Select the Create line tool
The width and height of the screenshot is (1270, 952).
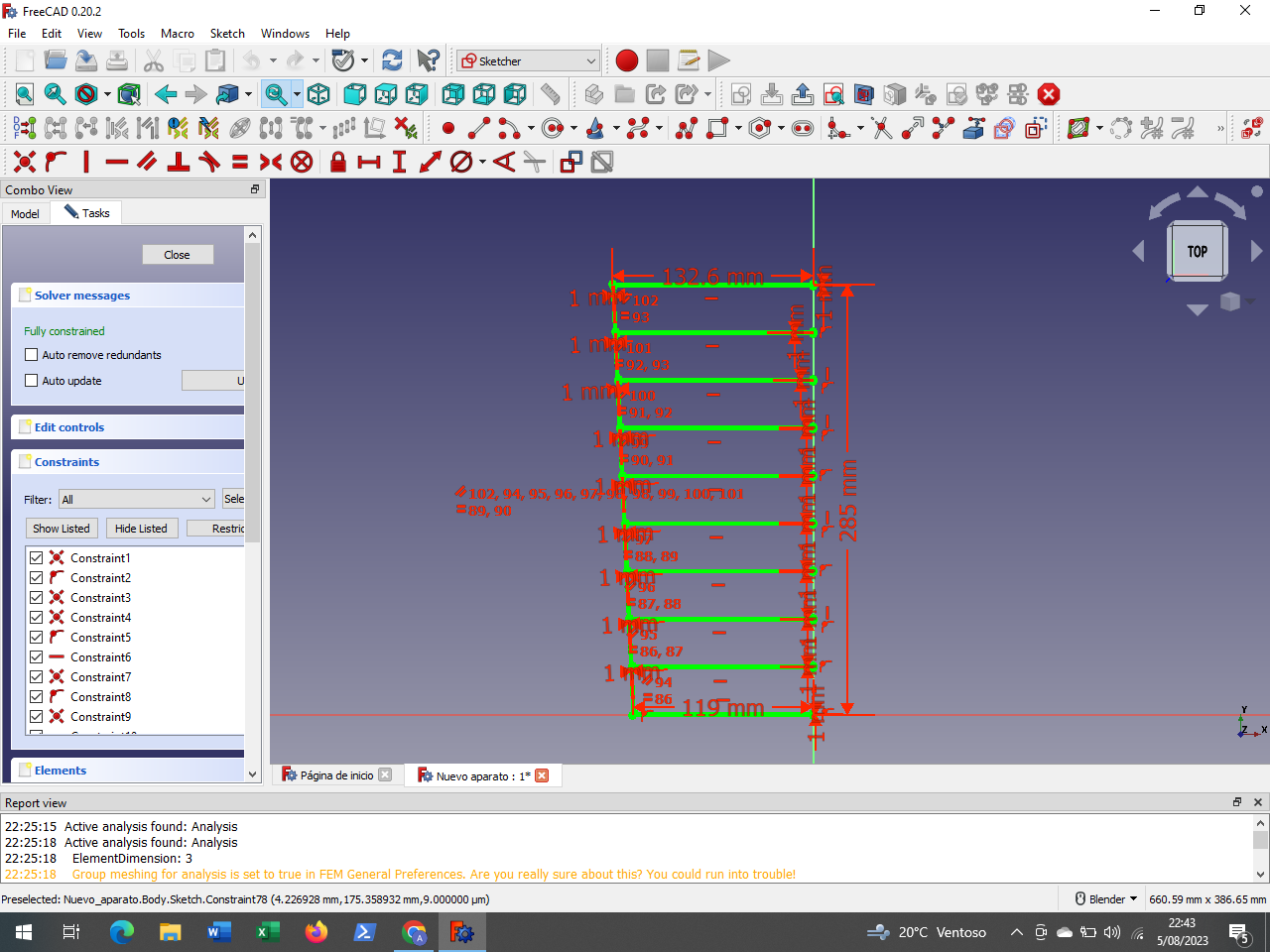coord(478,128)
